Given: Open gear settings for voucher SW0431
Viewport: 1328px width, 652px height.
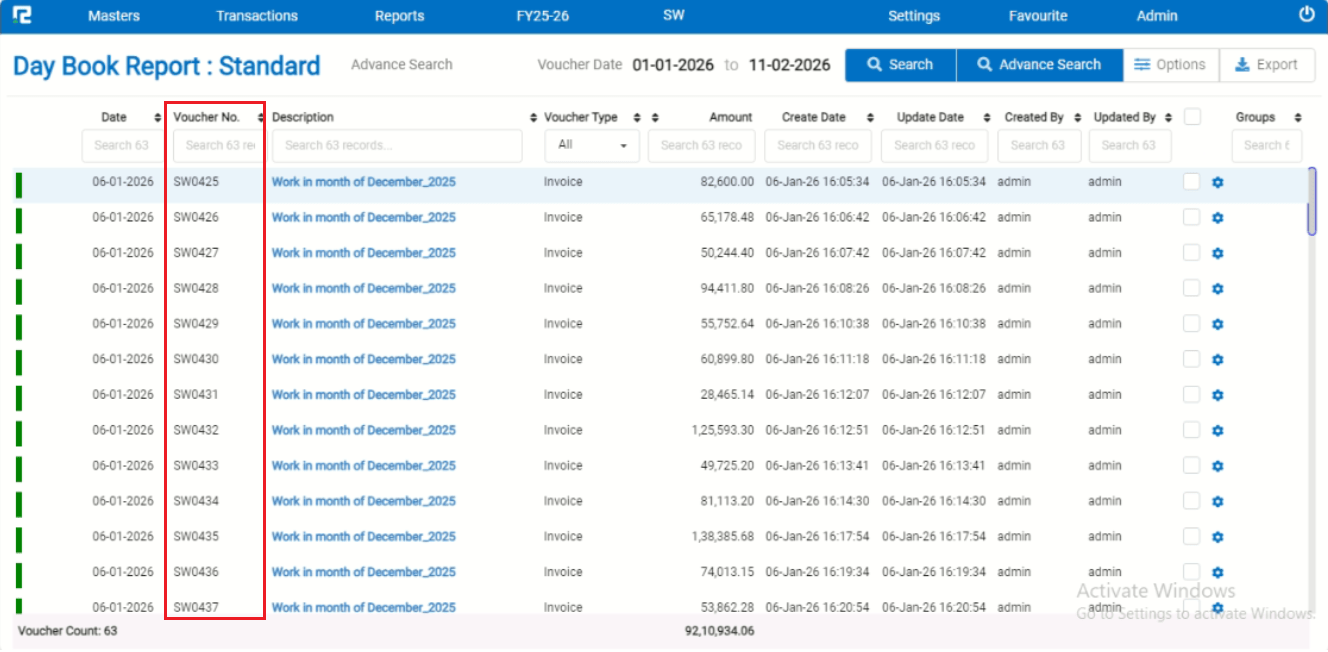Looking at the screenshot, I should coord(1217,395).
